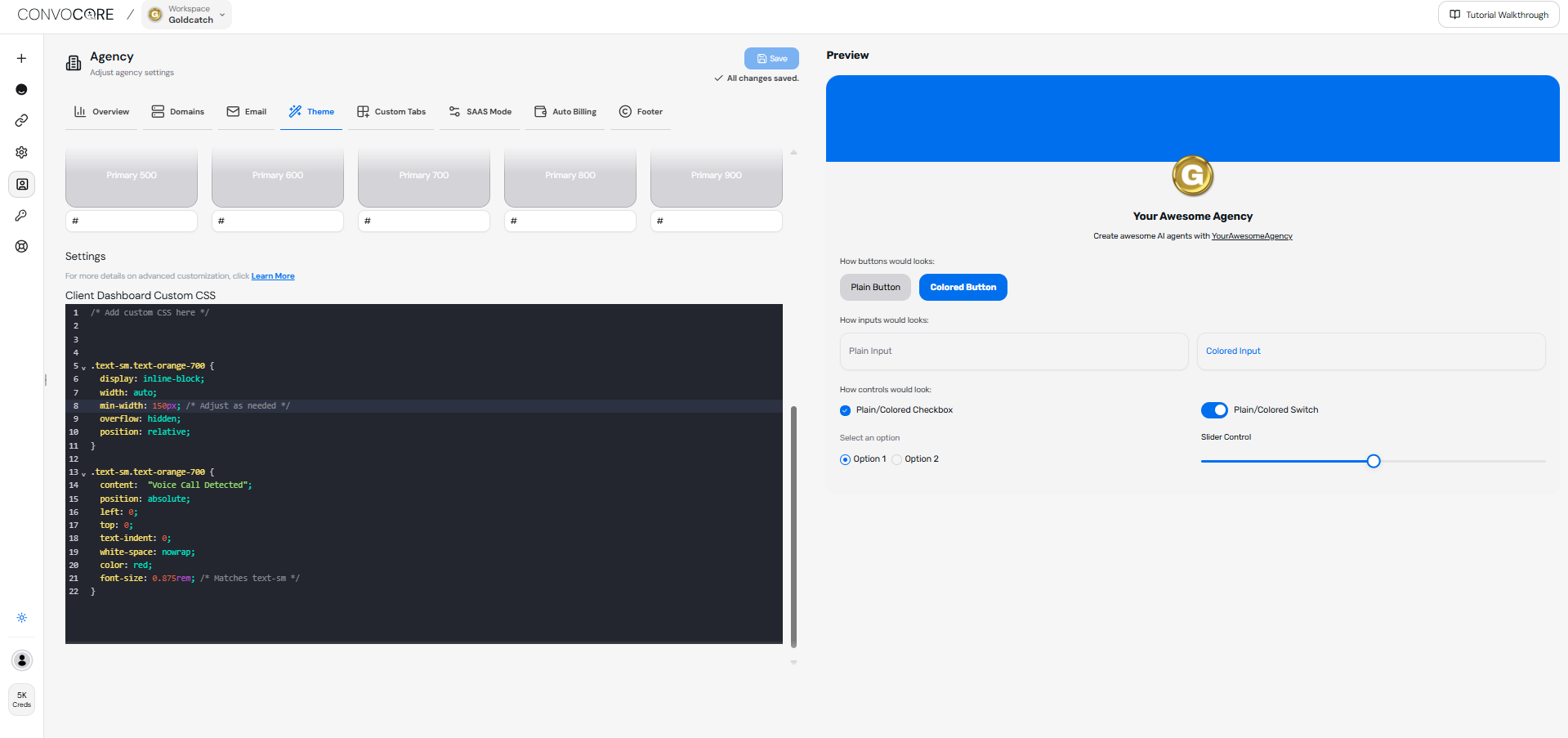This screenshot has height=738, width=1568.
Task: Open the SAAS Mode tab
Action: [x=480, y=111]
